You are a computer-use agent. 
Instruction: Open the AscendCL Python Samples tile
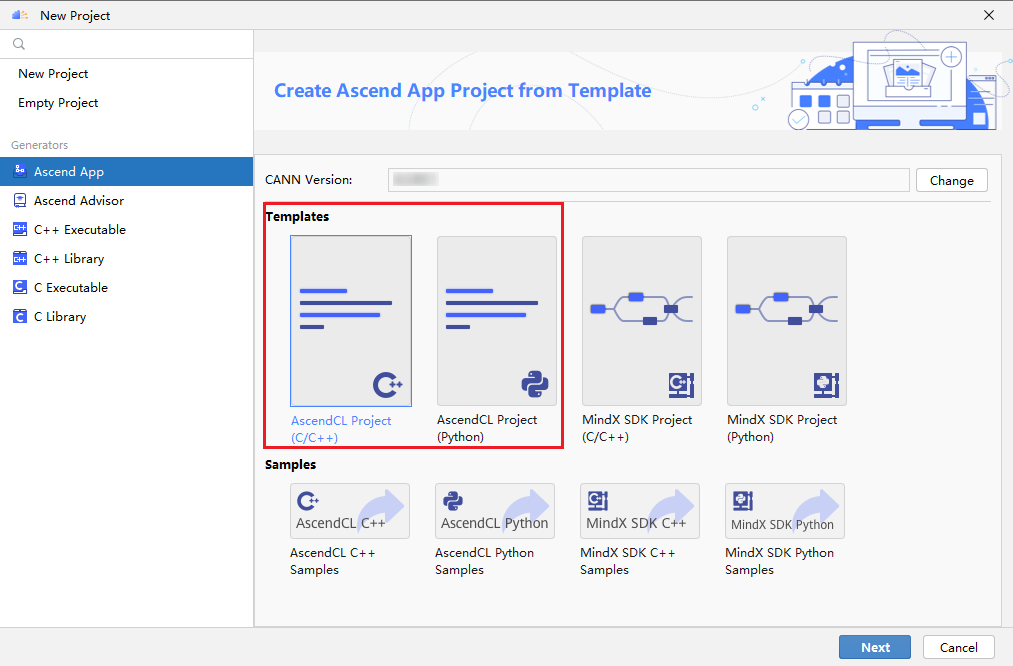495,511
